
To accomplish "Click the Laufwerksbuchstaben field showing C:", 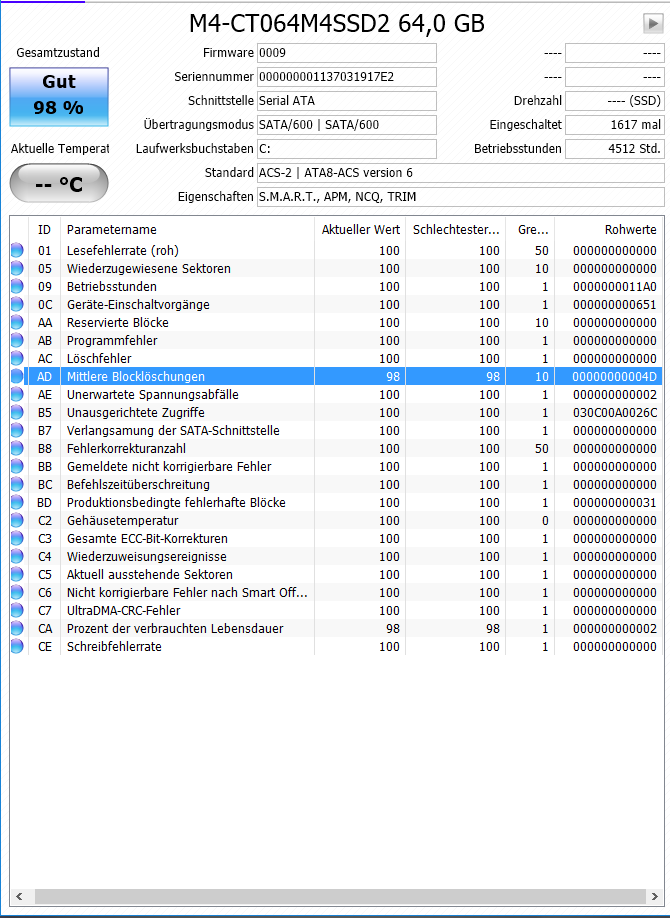I will click(347, 149).
